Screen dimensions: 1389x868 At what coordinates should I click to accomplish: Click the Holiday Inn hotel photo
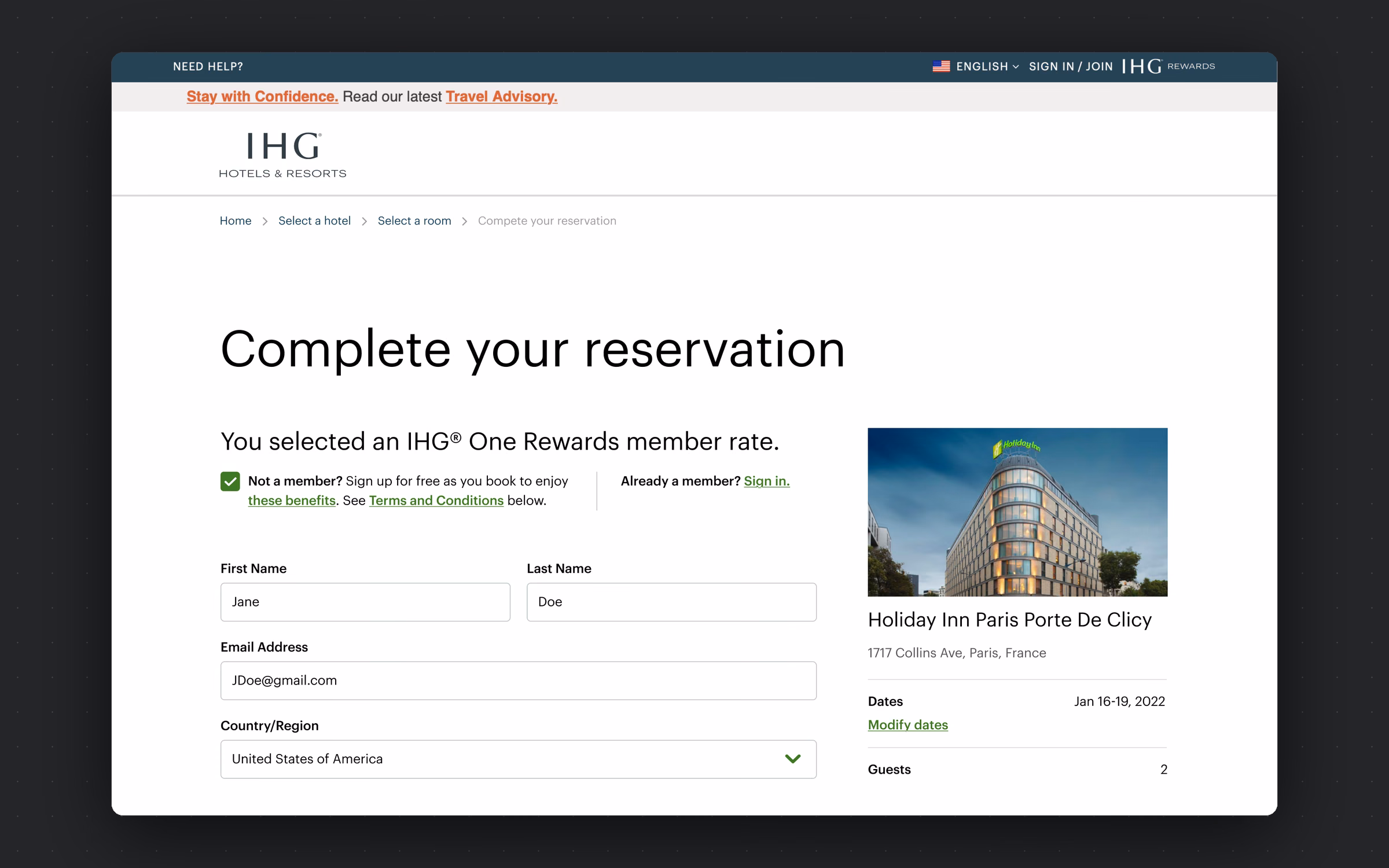pos(1017,512)
